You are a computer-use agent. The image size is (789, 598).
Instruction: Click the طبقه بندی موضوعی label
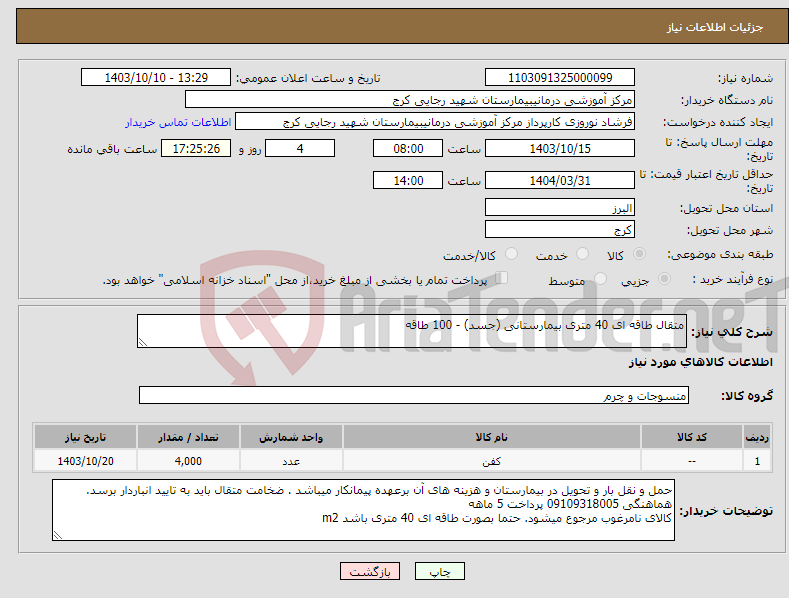pos(720,254)
